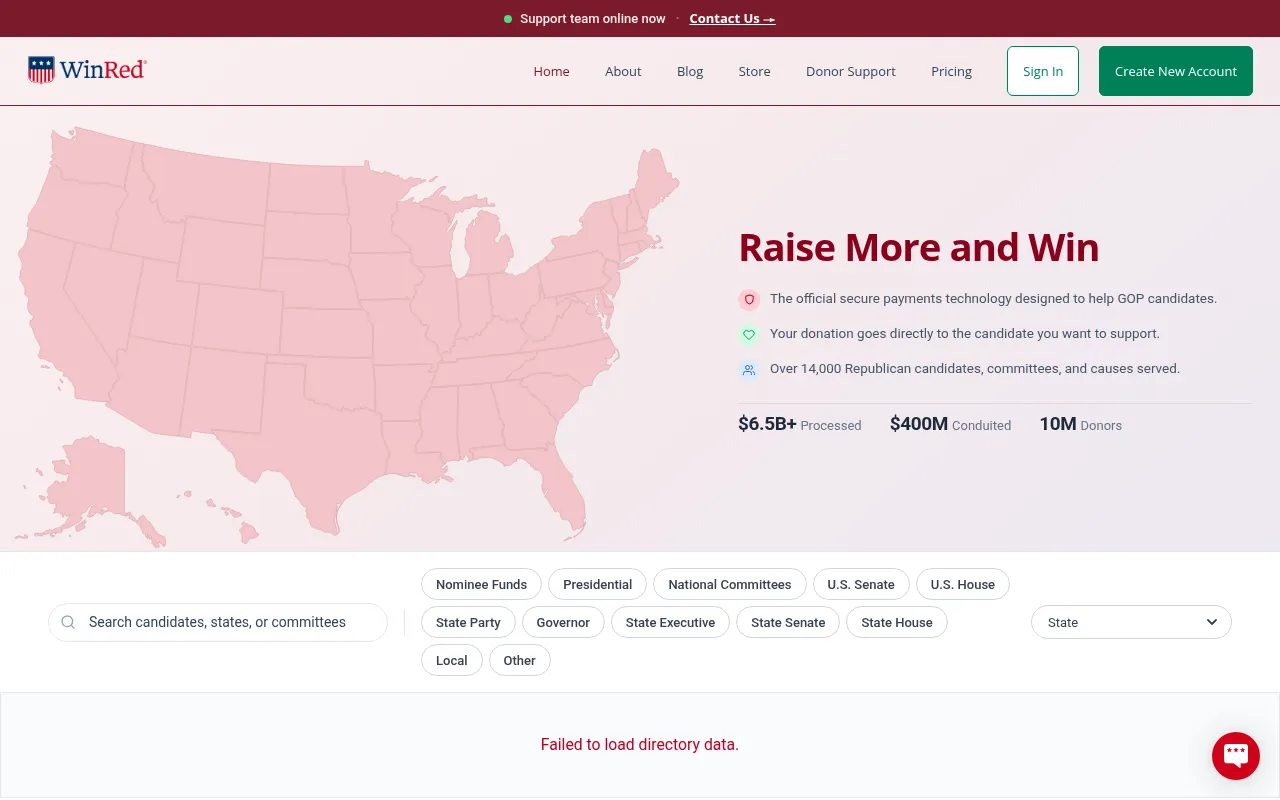Click the heart icon beside donation text

pyautogui.click(x=749, y=334)
